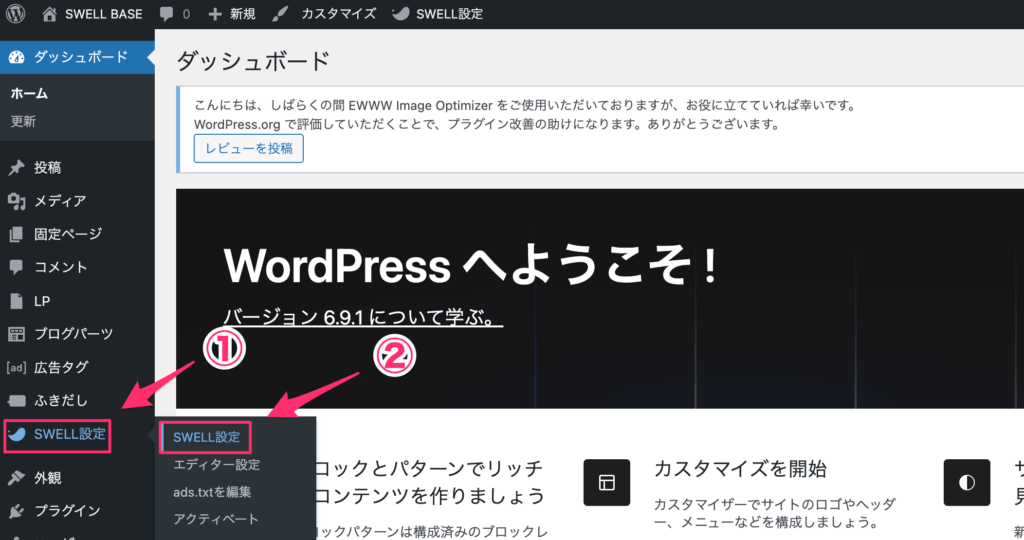This screenshot has height=540, width=1024.
Task: Follow the バージョン 6.9.1 について学ぶ link
Action: 363,317
